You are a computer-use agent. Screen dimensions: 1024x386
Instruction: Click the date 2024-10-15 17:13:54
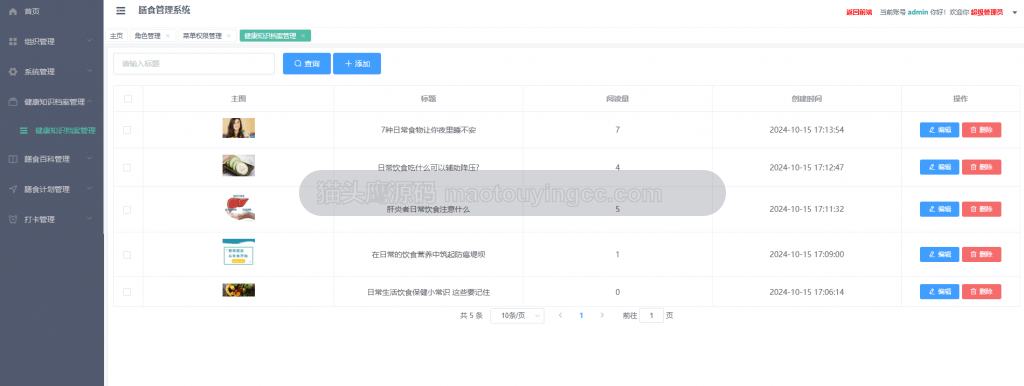pos(807,130)
